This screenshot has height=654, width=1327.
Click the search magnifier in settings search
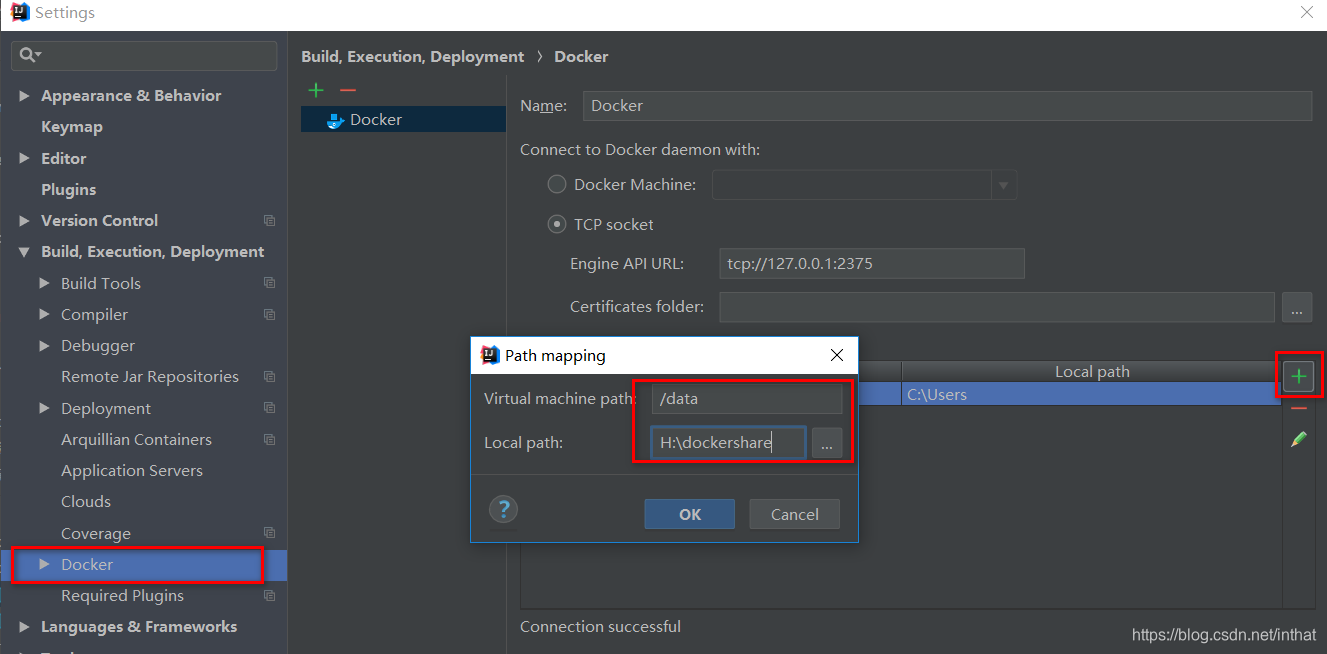(x=29, y=55)
